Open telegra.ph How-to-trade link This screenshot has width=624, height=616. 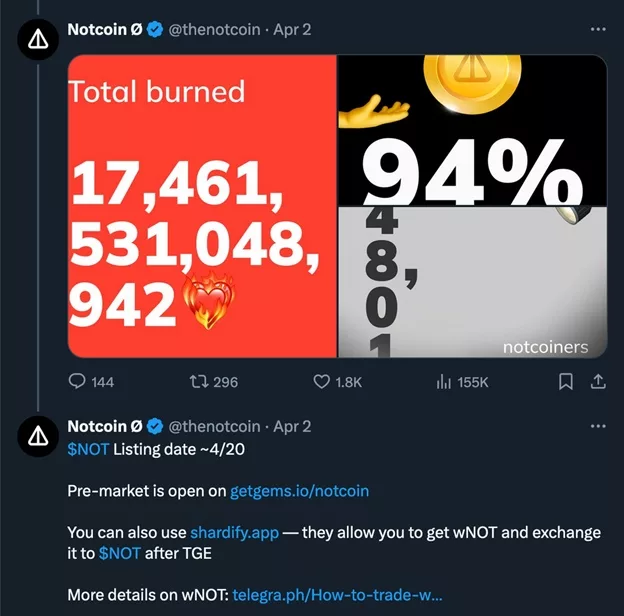337,595
